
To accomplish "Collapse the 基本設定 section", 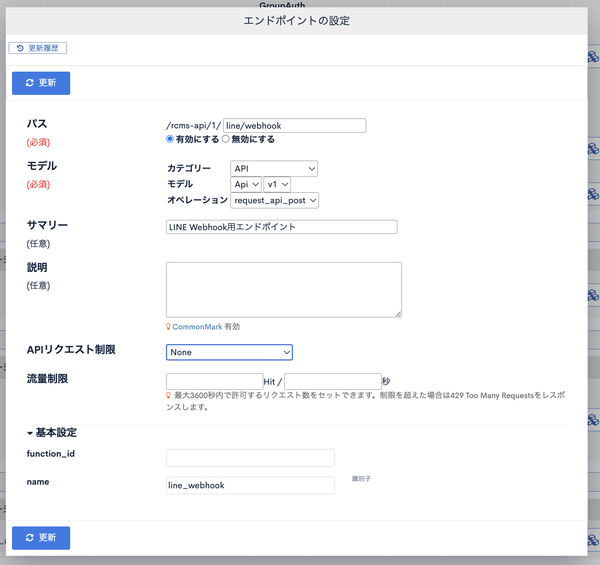I will [52, 433].
